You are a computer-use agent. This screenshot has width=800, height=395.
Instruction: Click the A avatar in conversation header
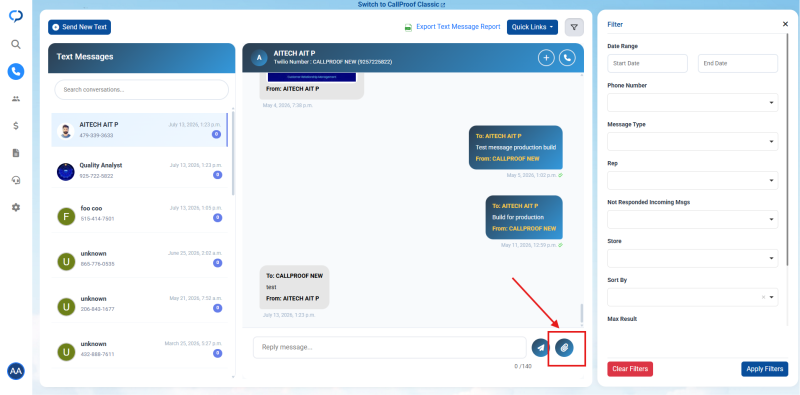[259, 58]
